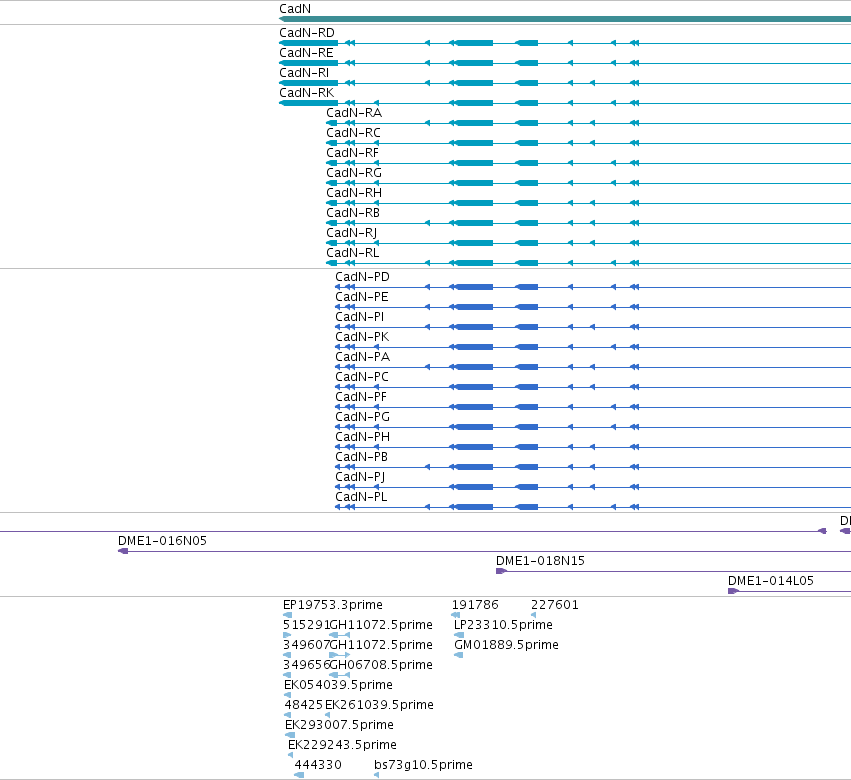
Task: Open the bs73g10.5prime feature label
Action: tap(423, 766)
